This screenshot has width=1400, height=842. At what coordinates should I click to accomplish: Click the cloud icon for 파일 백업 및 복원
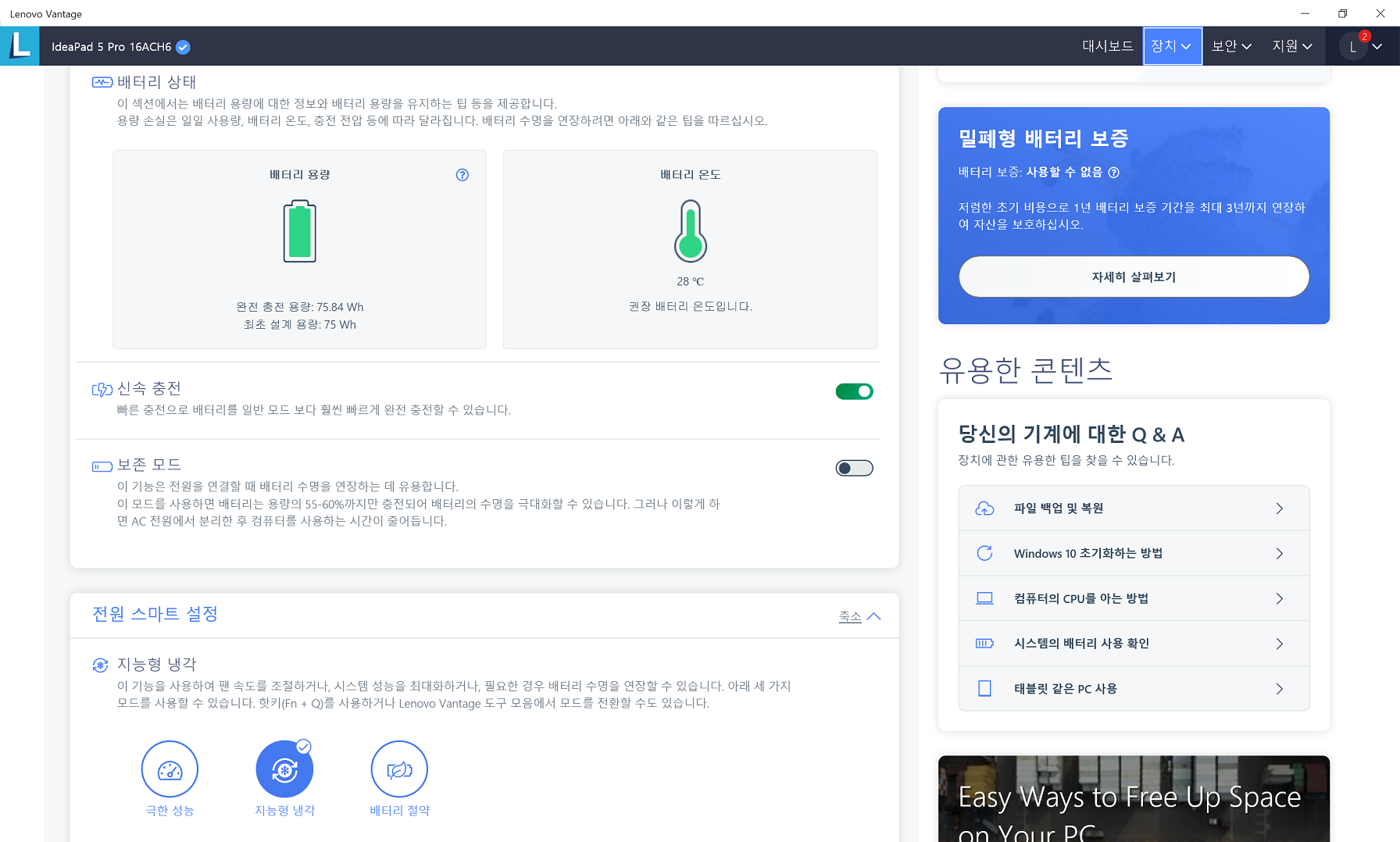(984, 508)
